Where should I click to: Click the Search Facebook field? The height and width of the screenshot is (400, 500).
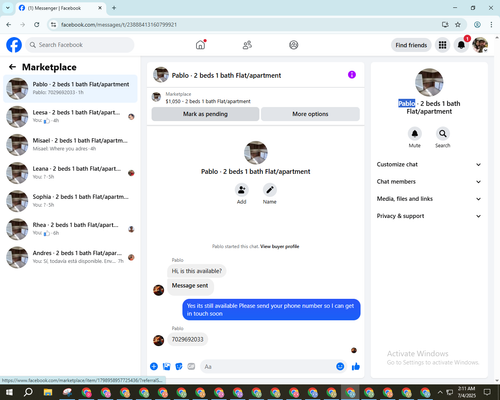(x=80, y=45)
